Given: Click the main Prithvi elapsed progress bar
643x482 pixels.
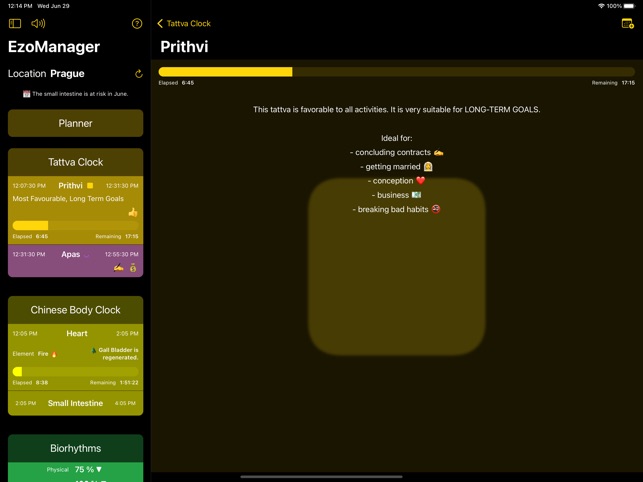Looking at the screenshot, I should click(x=397, y=72).
